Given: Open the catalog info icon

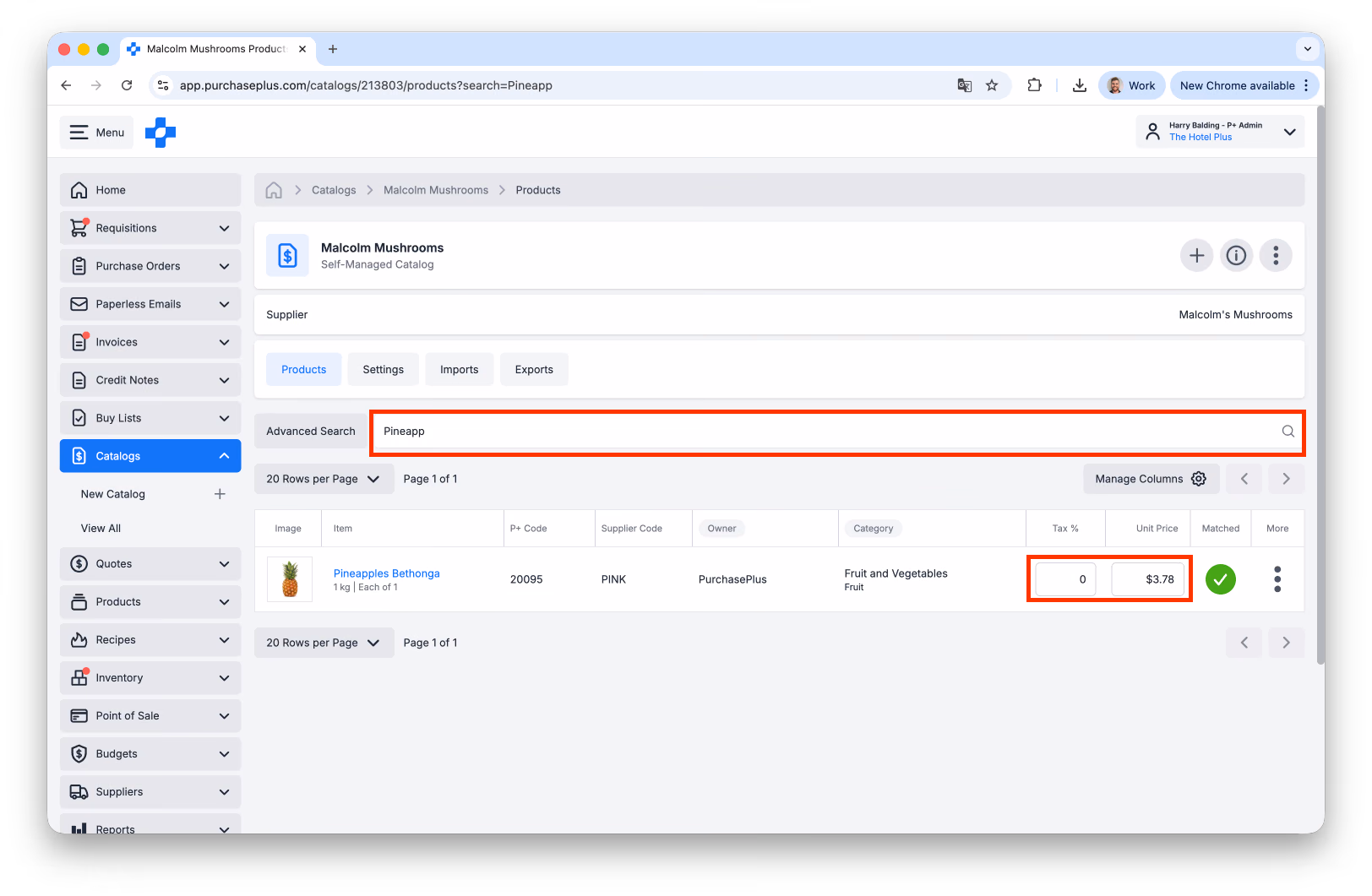Looking at the screenshot, I should (x=1236, y=255).
